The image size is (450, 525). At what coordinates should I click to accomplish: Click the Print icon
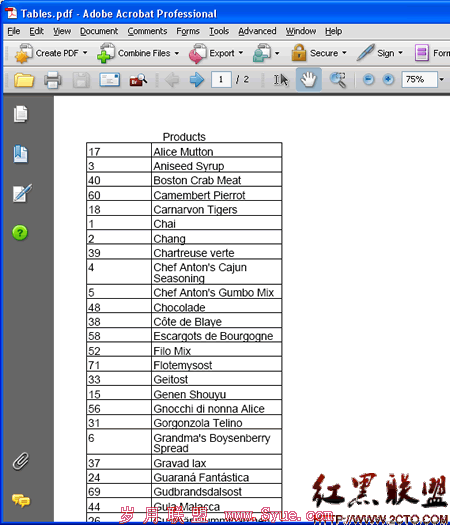(53, 80)
